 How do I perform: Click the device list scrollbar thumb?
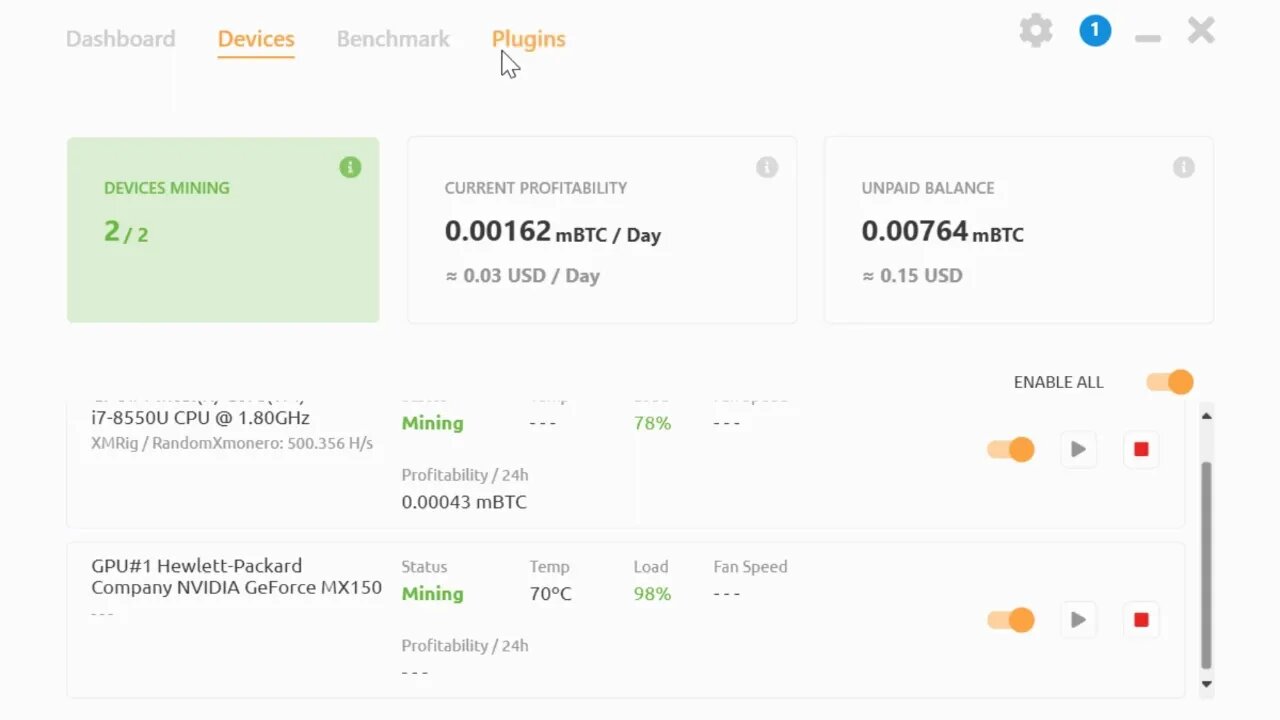coord(1206,565)
